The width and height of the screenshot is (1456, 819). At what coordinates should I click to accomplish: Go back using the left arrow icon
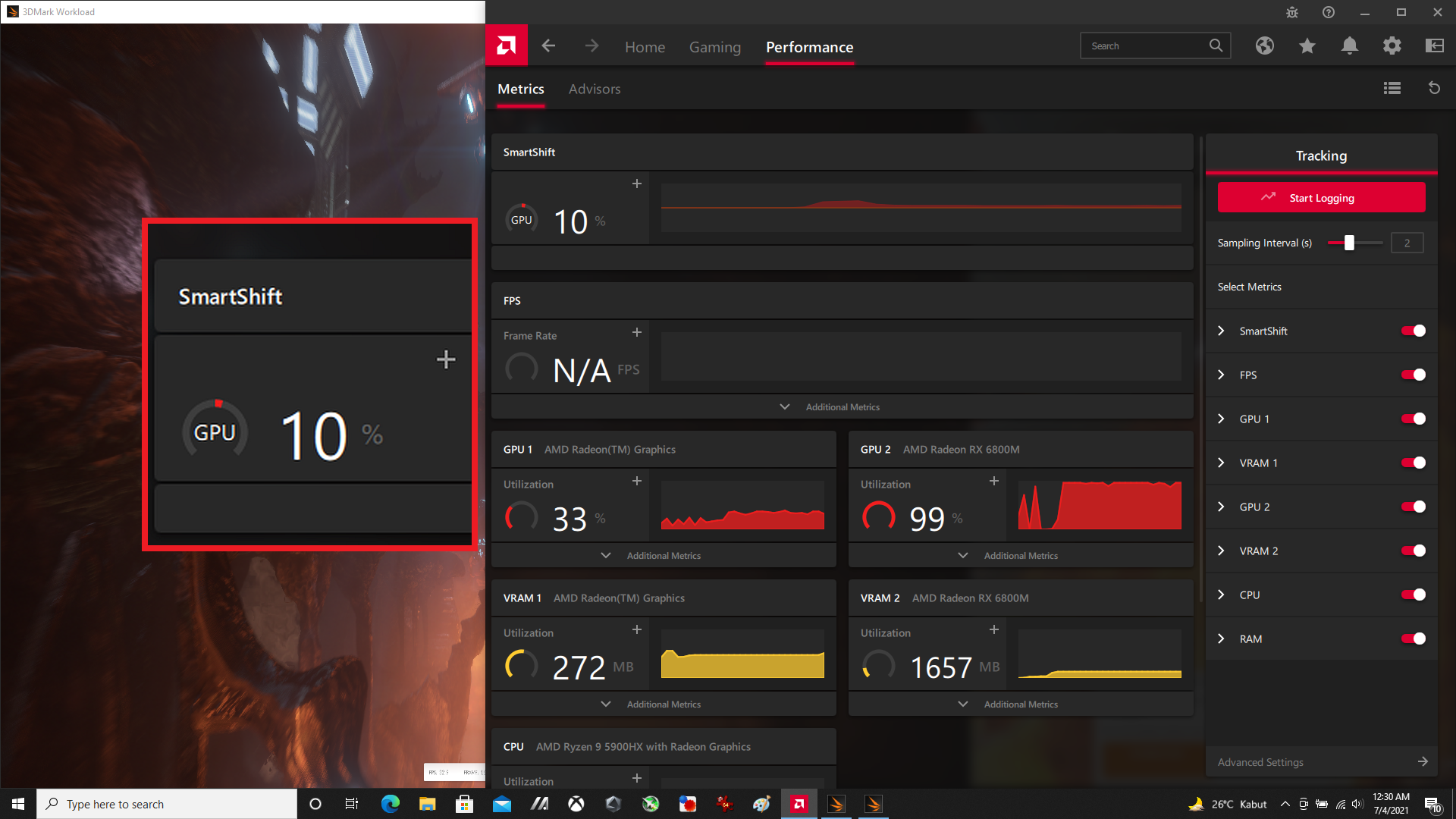(x=548, y=46)
